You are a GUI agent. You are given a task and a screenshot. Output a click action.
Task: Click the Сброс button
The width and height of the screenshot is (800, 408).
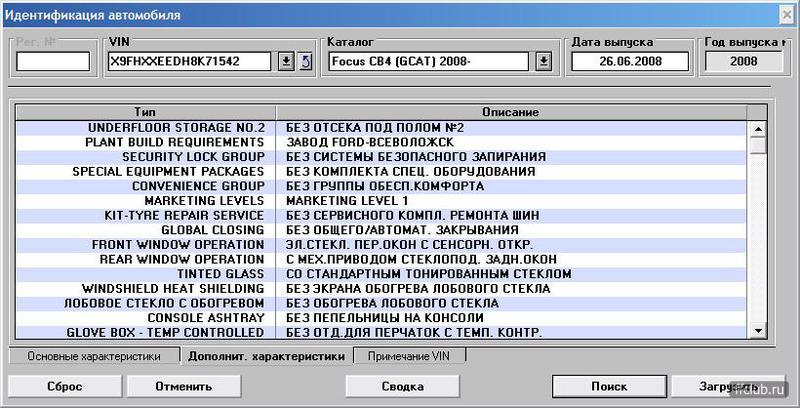point(65,386)
